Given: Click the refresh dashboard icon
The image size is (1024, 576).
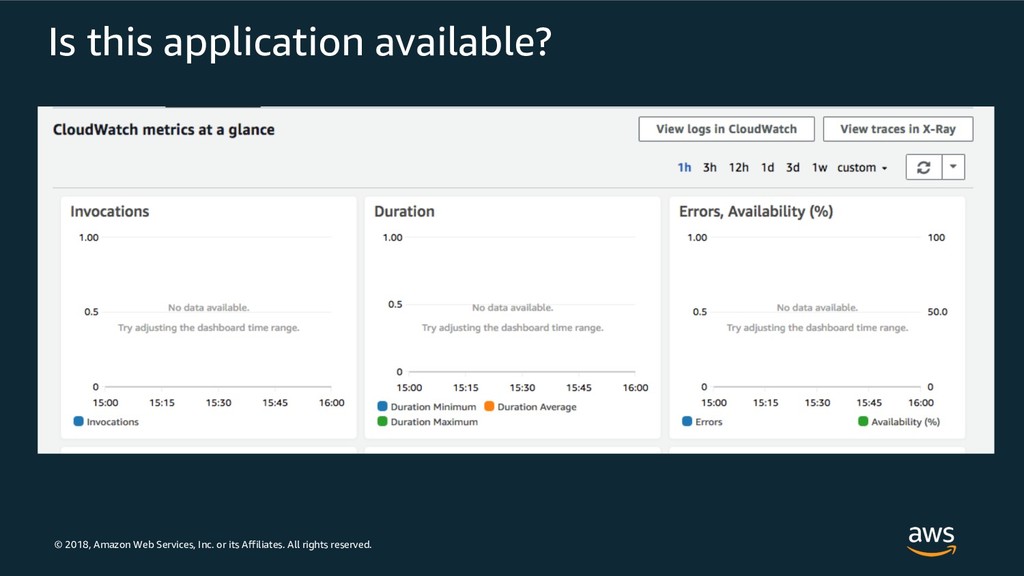Looking at the screenshot, I should tap(923, 167).
